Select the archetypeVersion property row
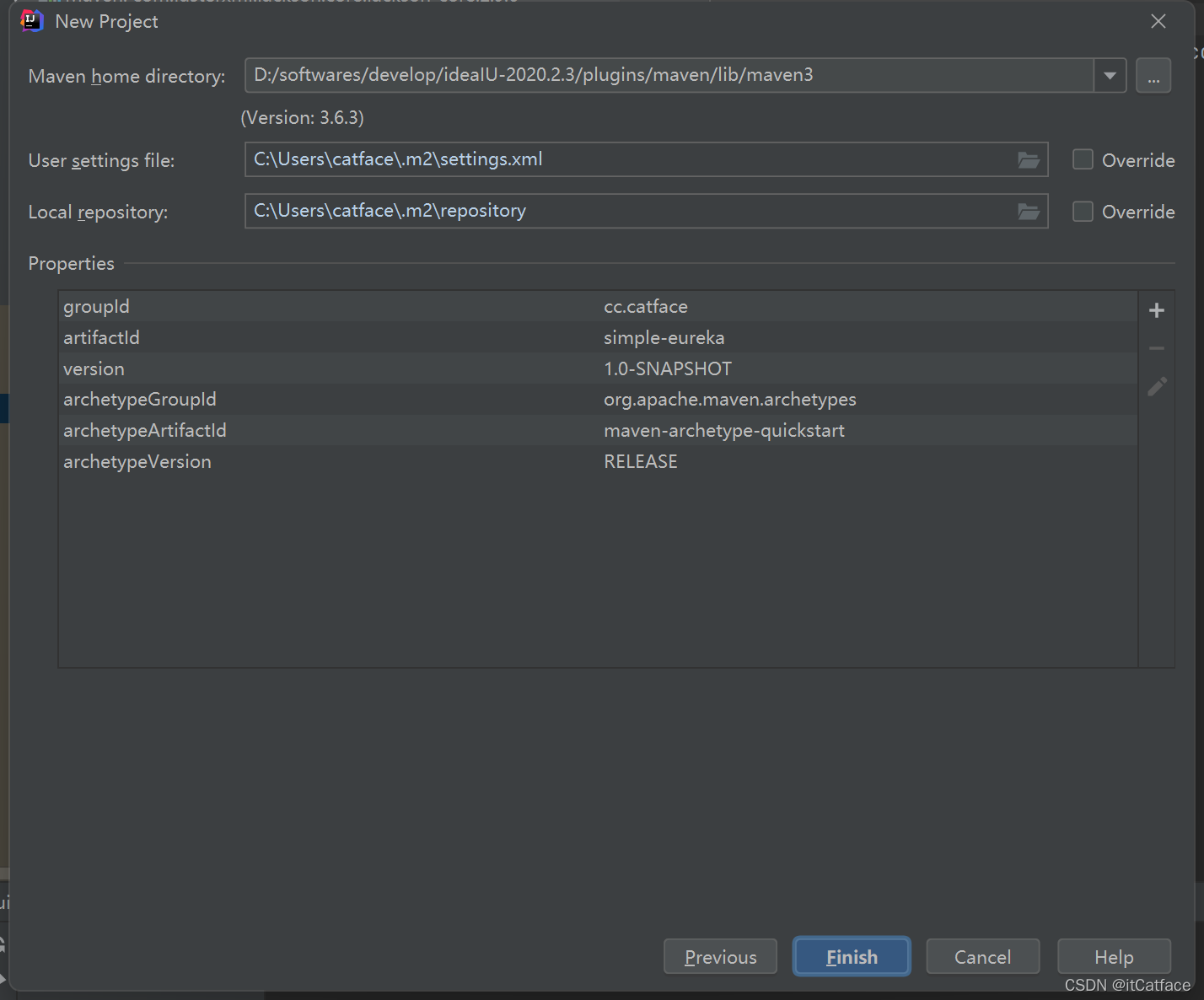The height and width of the screenshot is (1000, 1204). [599, 461]
